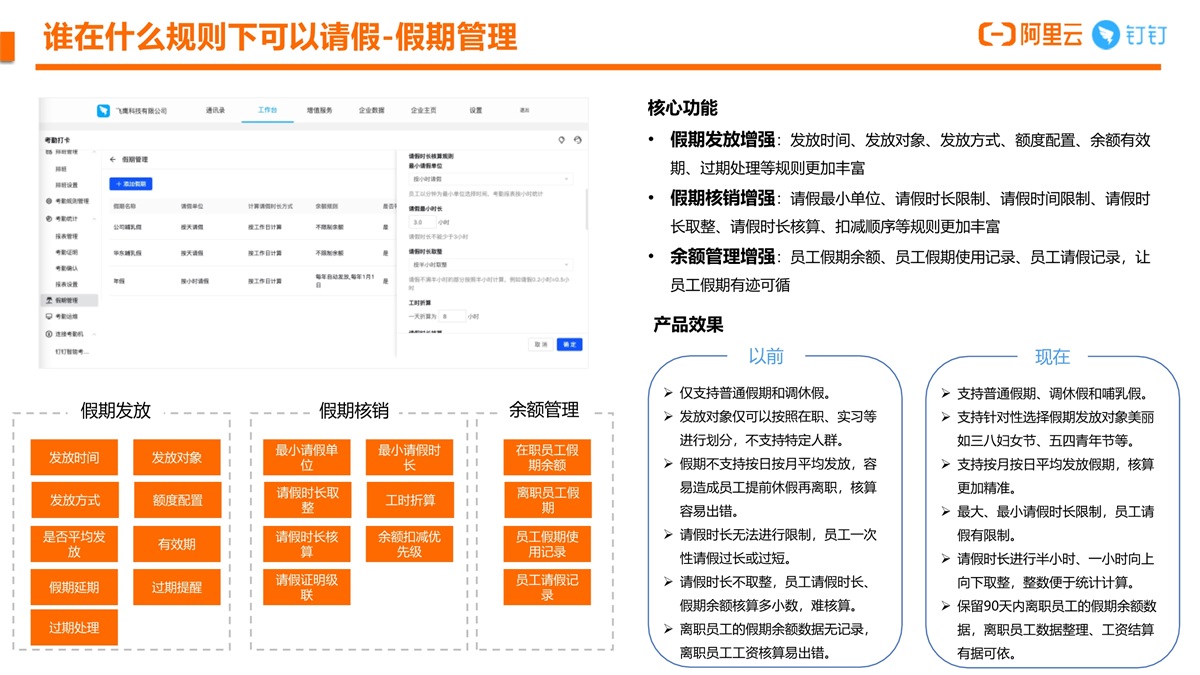1200x675 pixels.
Task: Click the blue 添加假期 button
Action: click(x=130, y=184)
